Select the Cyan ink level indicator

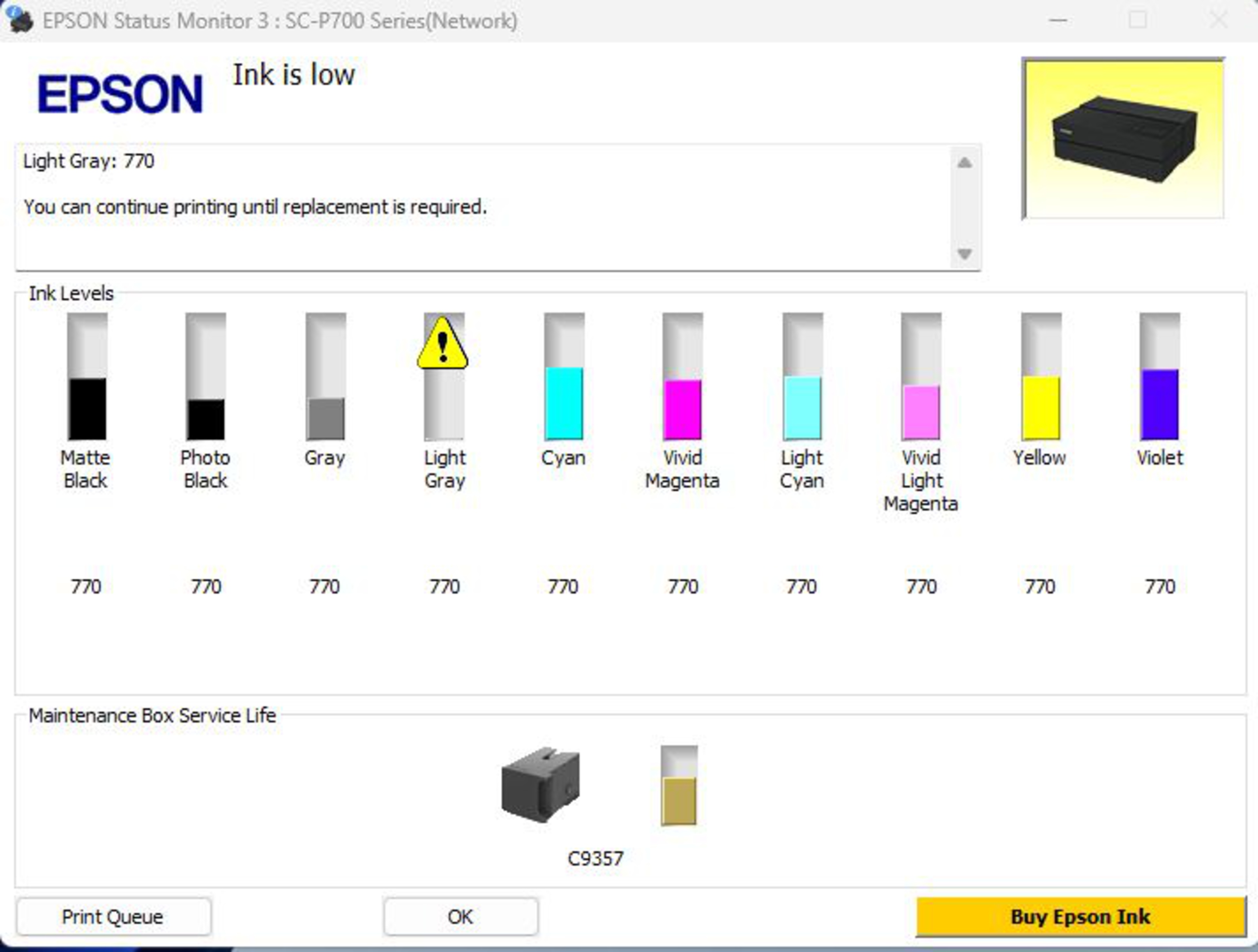563,377
